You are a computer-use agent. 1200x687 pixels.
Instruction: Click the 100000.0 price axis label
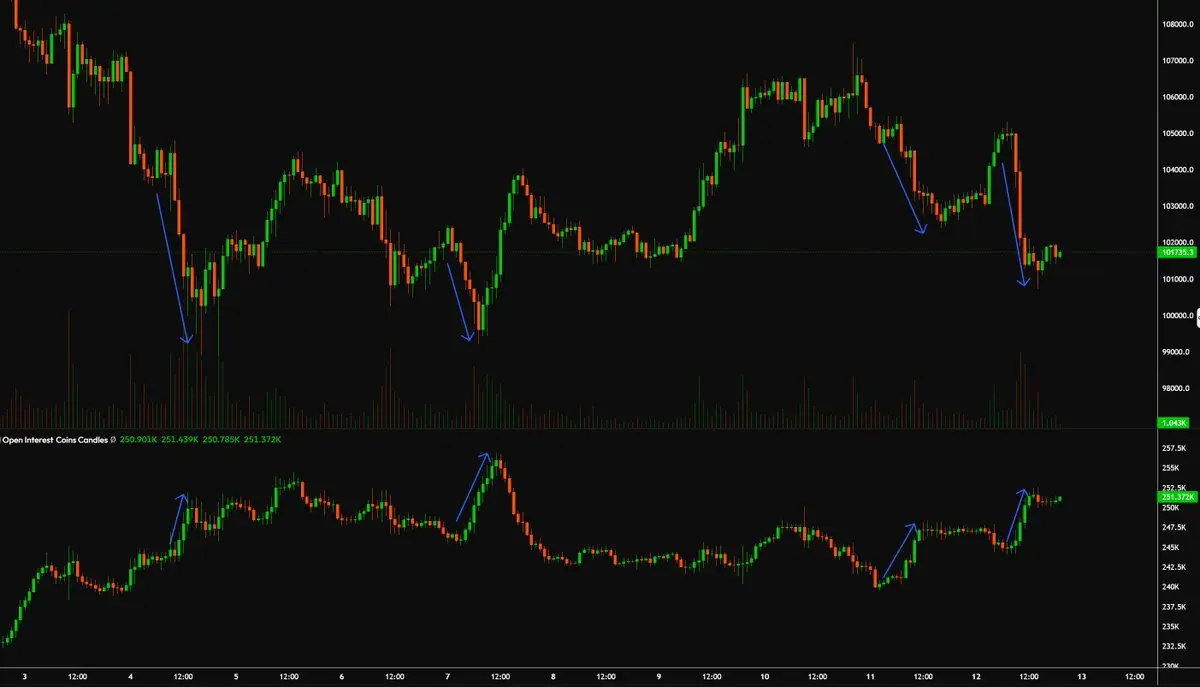pos(1178,316)
